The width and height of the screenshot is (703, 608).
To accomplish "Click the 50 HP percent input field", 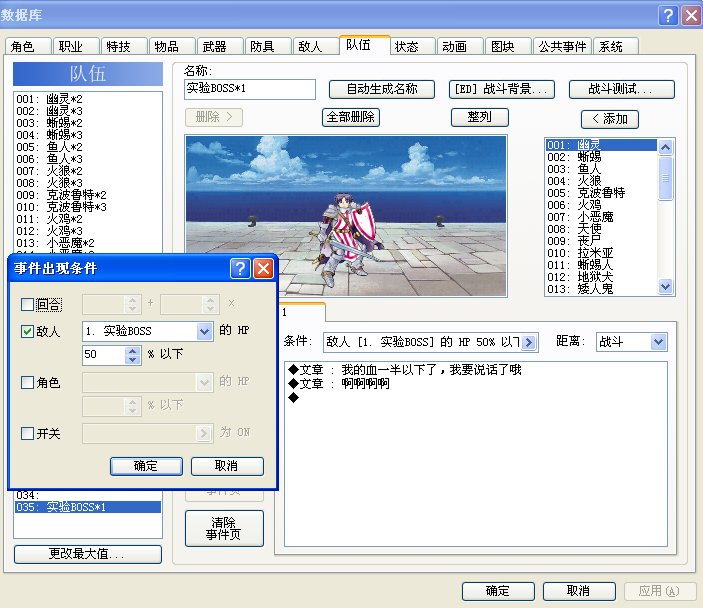I will tap(104, 355).
